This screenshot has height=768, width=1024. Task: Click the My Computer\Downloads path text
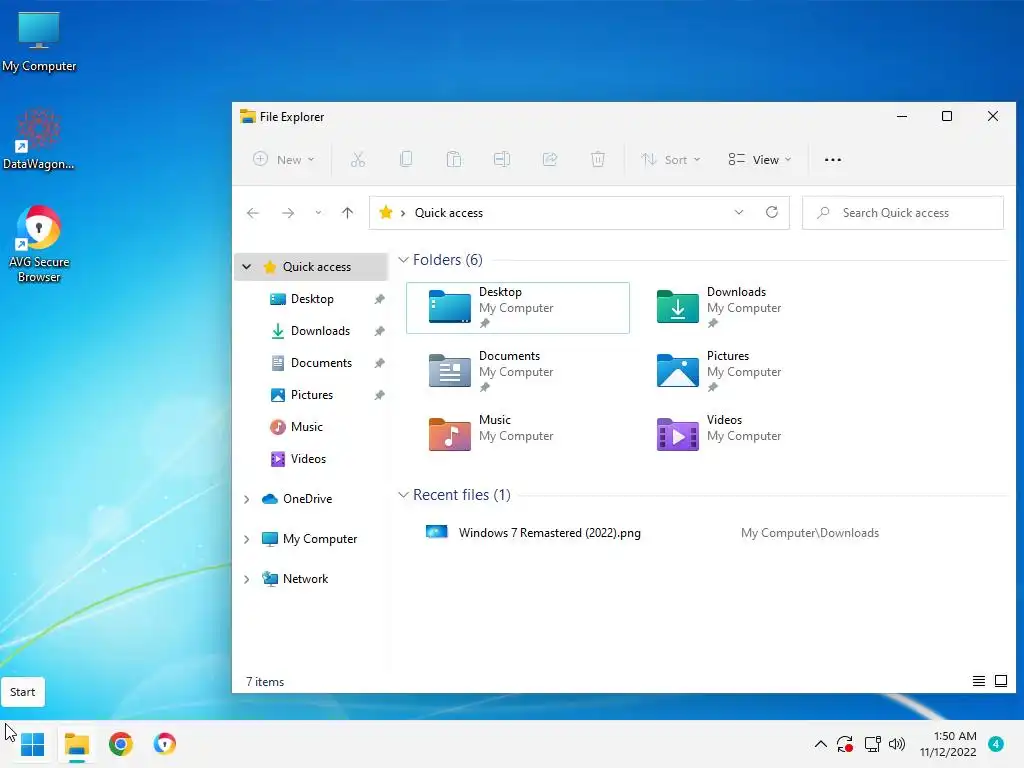click(810, 533)
